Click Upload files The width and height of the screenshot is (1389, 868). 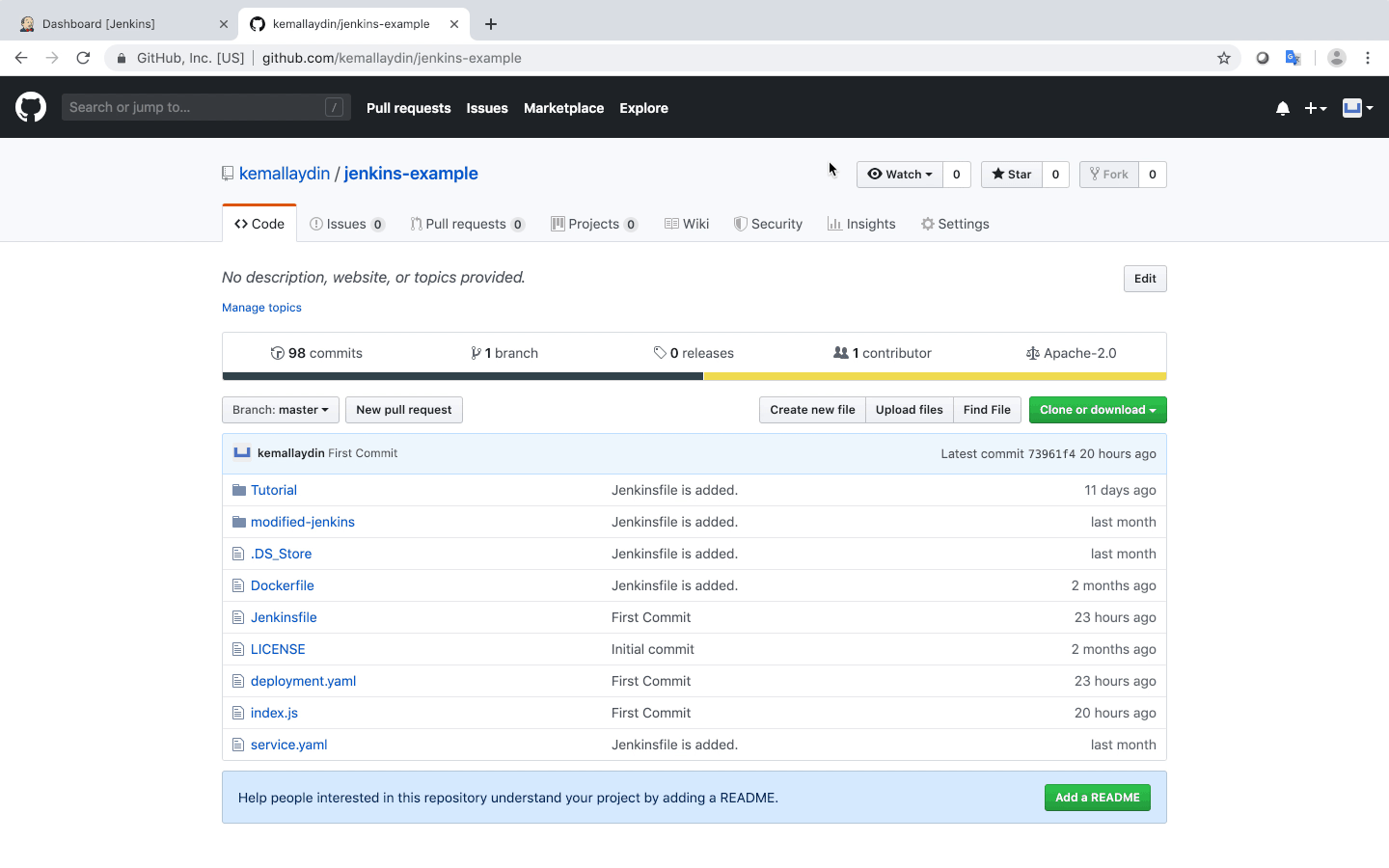point(910,410)
